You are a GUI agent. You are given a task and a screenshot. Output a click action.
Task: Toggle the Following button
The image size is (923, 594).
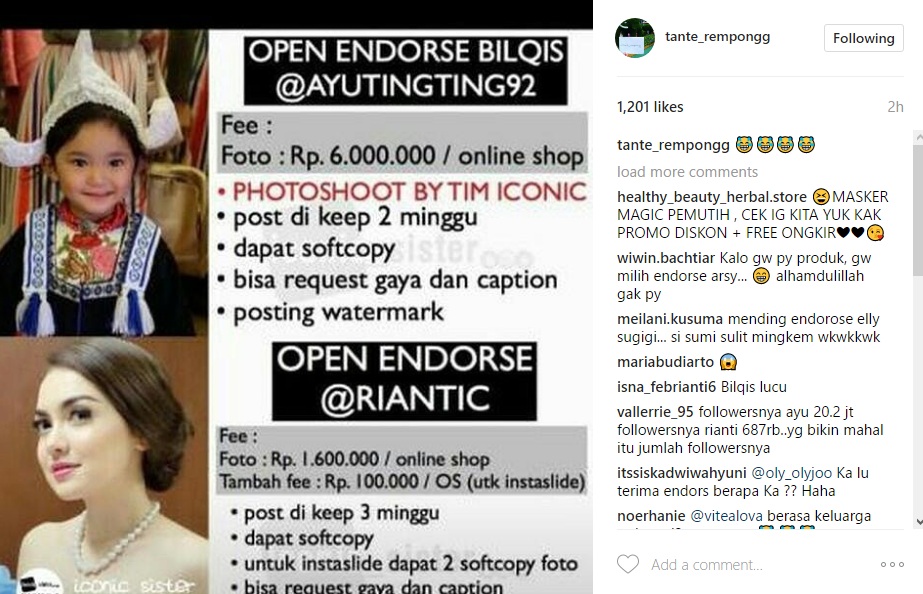[864, 38]
